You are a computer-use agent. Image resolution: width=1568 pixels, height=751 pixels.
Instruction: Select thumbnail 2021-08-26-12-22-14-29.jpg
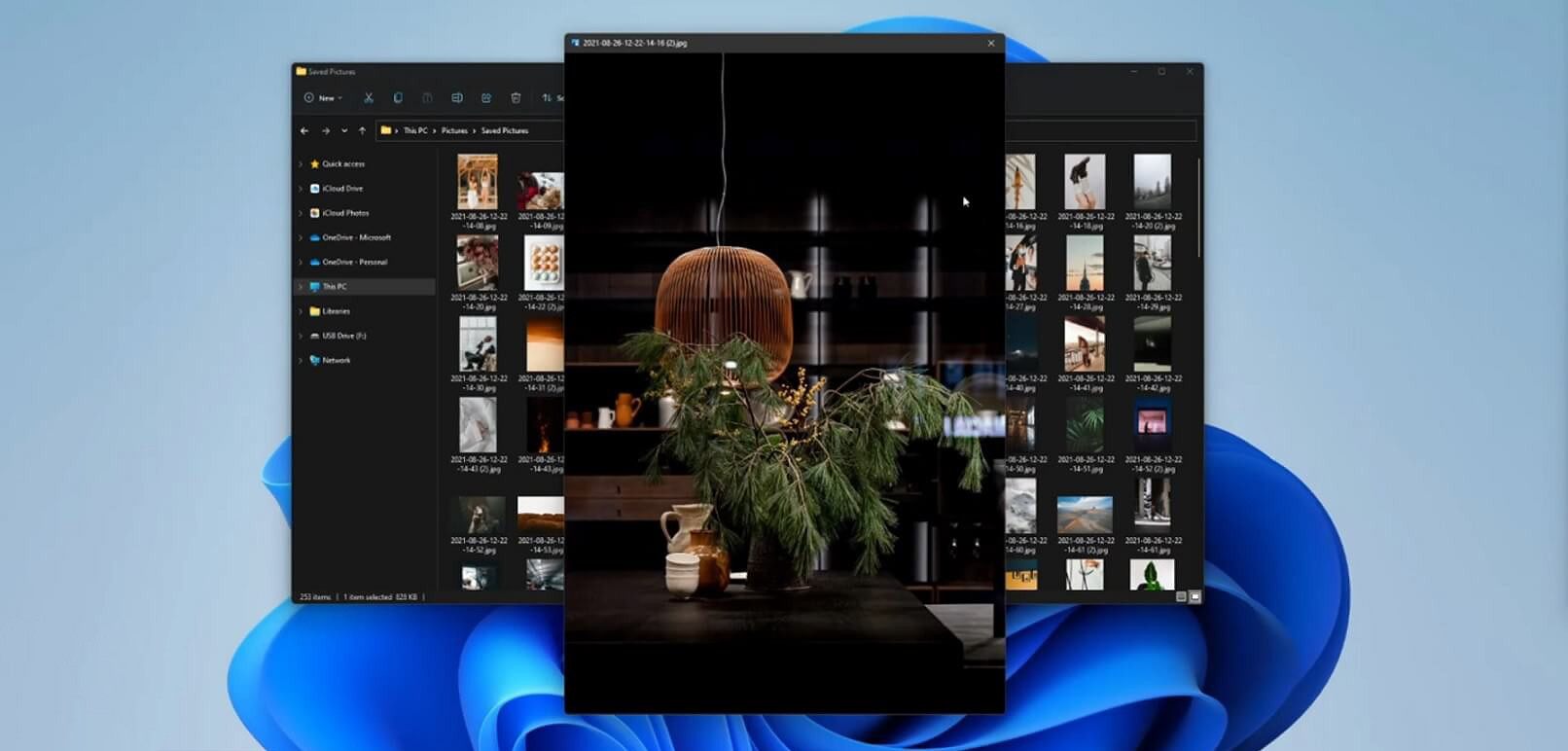click(x=1153, y=263)
